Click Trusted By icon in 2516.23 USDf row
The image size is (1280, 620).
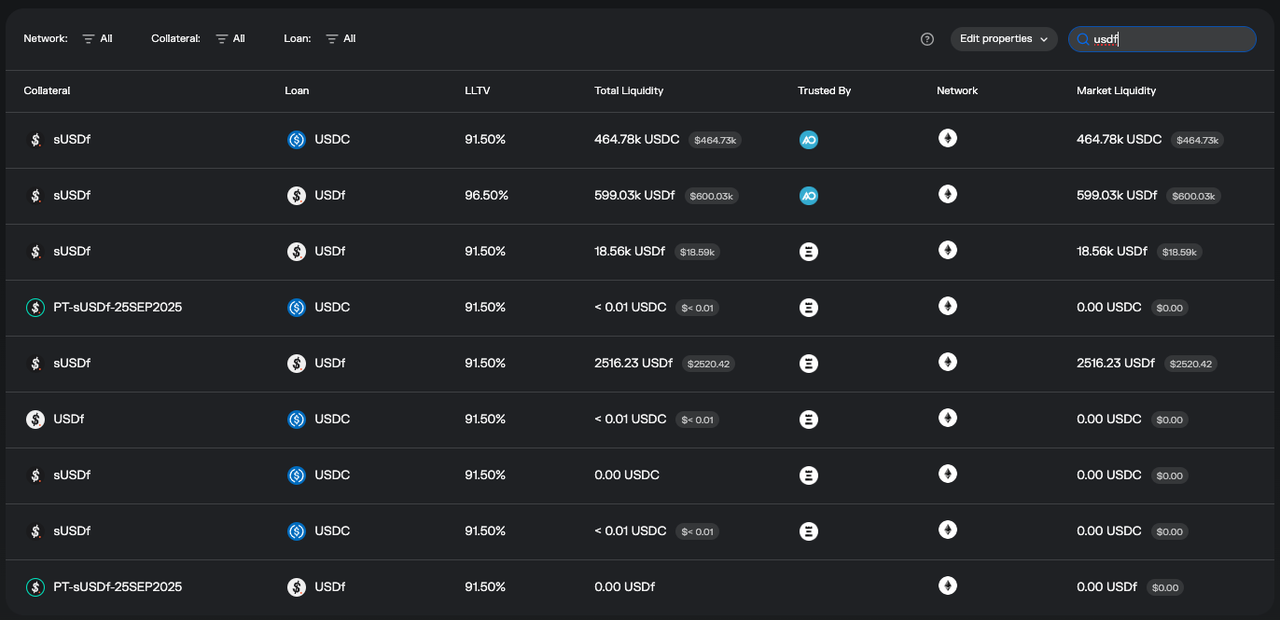click(x=809, y=364)
